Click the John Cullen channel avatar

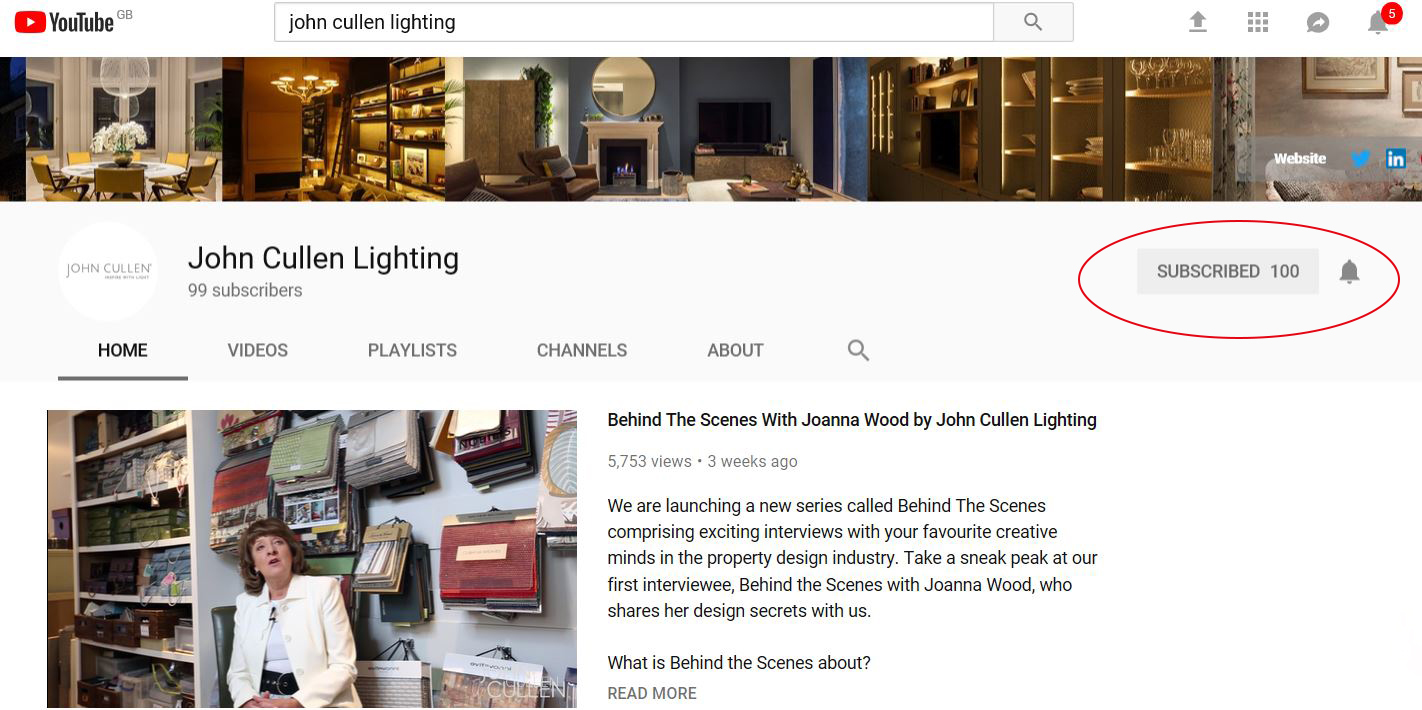(108, 271)
